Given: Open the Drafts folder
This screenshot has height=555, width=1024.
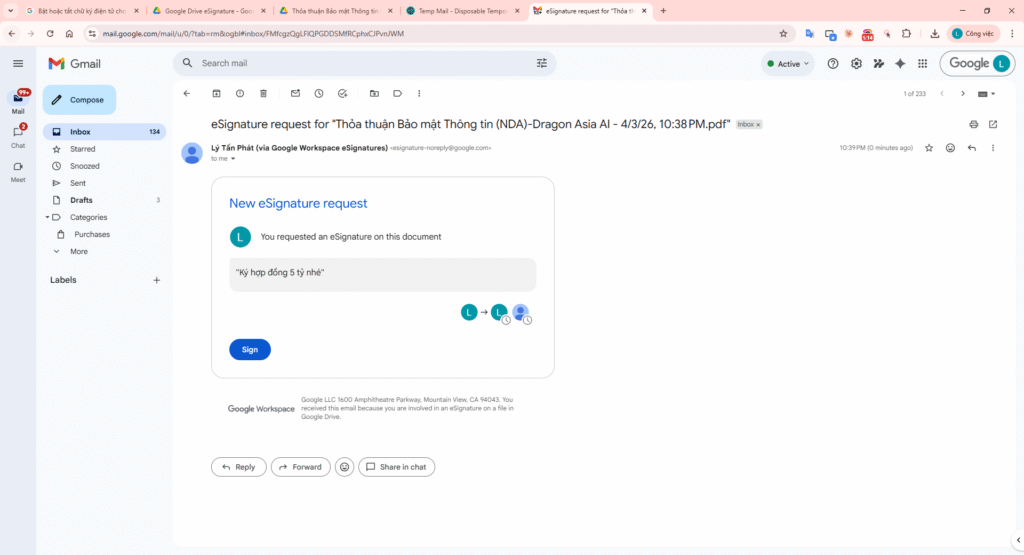Looking at the screenshot, I should pyautogui.click(x=81, y=200).
